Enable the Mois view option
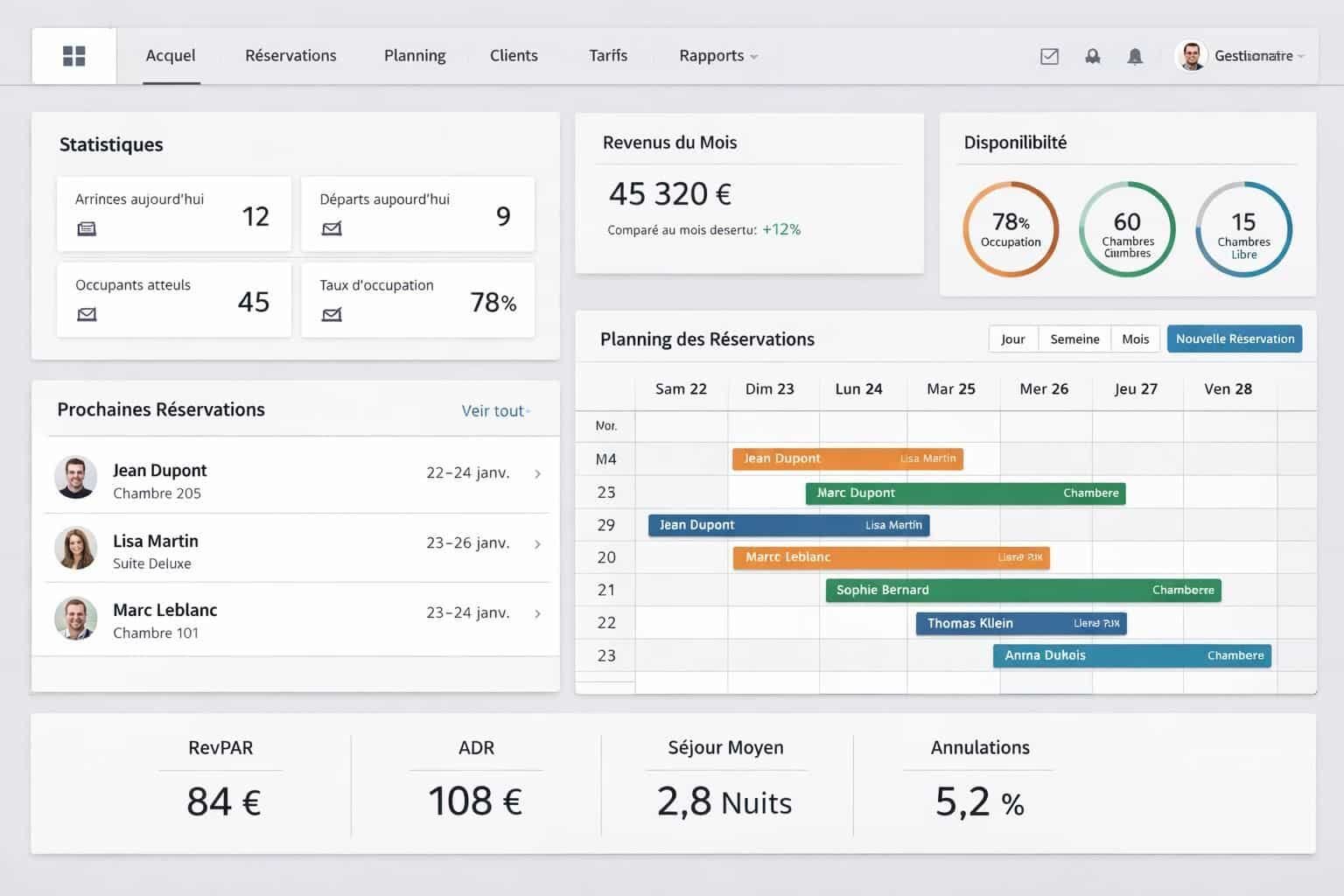Screen dimensions: 1344x896 1135,339
